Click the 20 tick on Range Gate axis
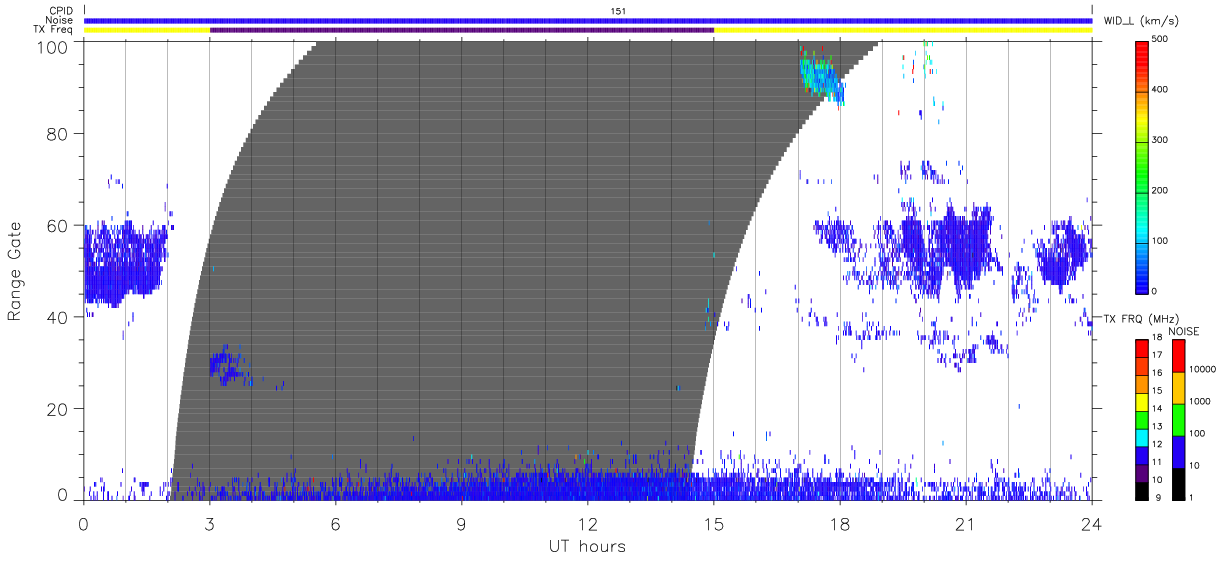This screenshot has width=1228, height=567. (x=57, y=409)
